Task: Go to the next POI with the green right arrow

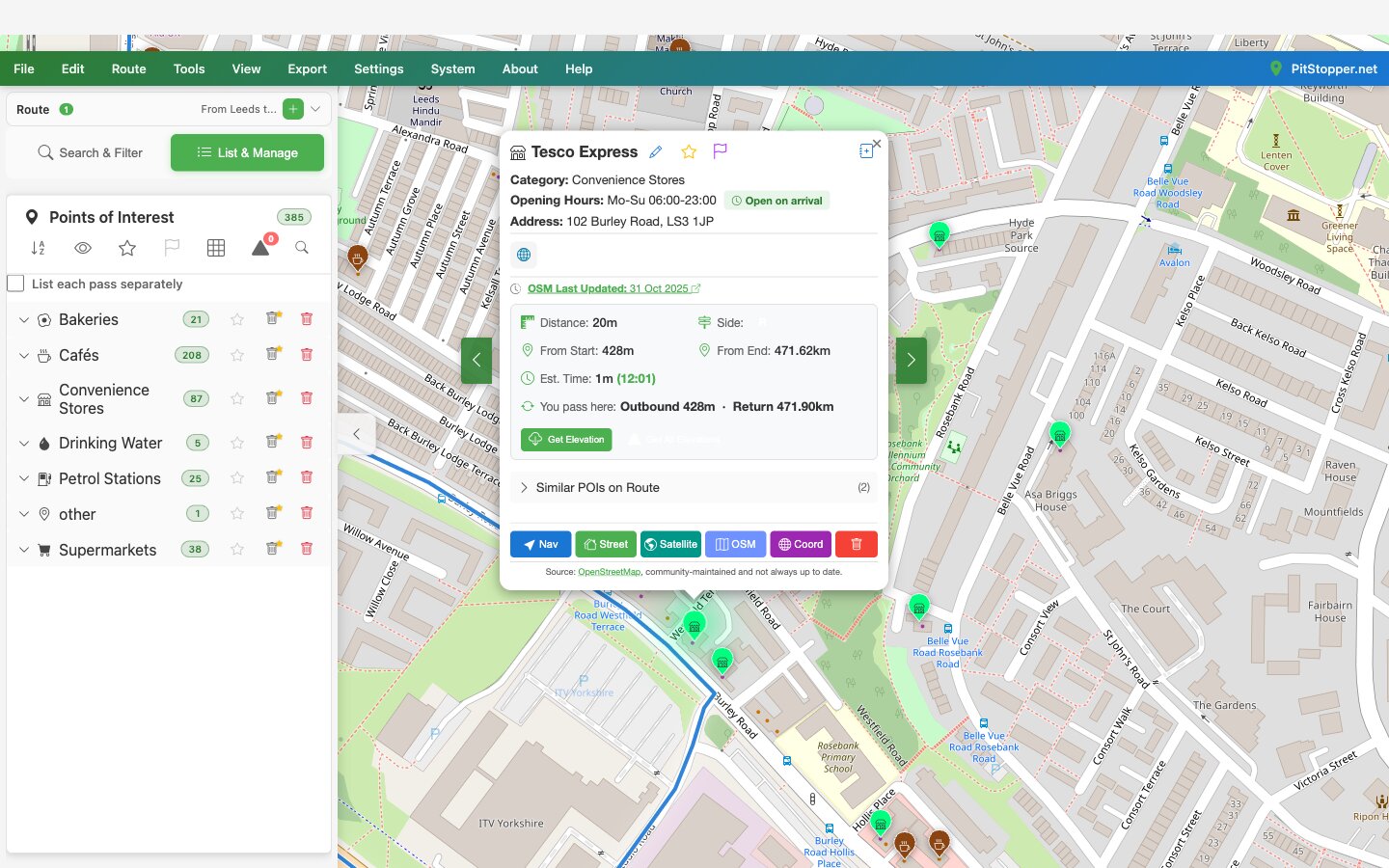Action: point(912,360)
